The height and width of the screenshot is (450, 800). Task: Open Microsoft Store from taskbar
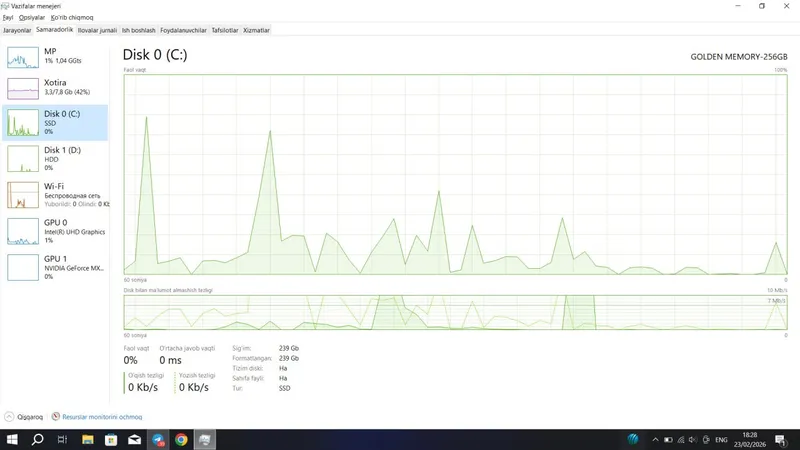tap(111, 439)
